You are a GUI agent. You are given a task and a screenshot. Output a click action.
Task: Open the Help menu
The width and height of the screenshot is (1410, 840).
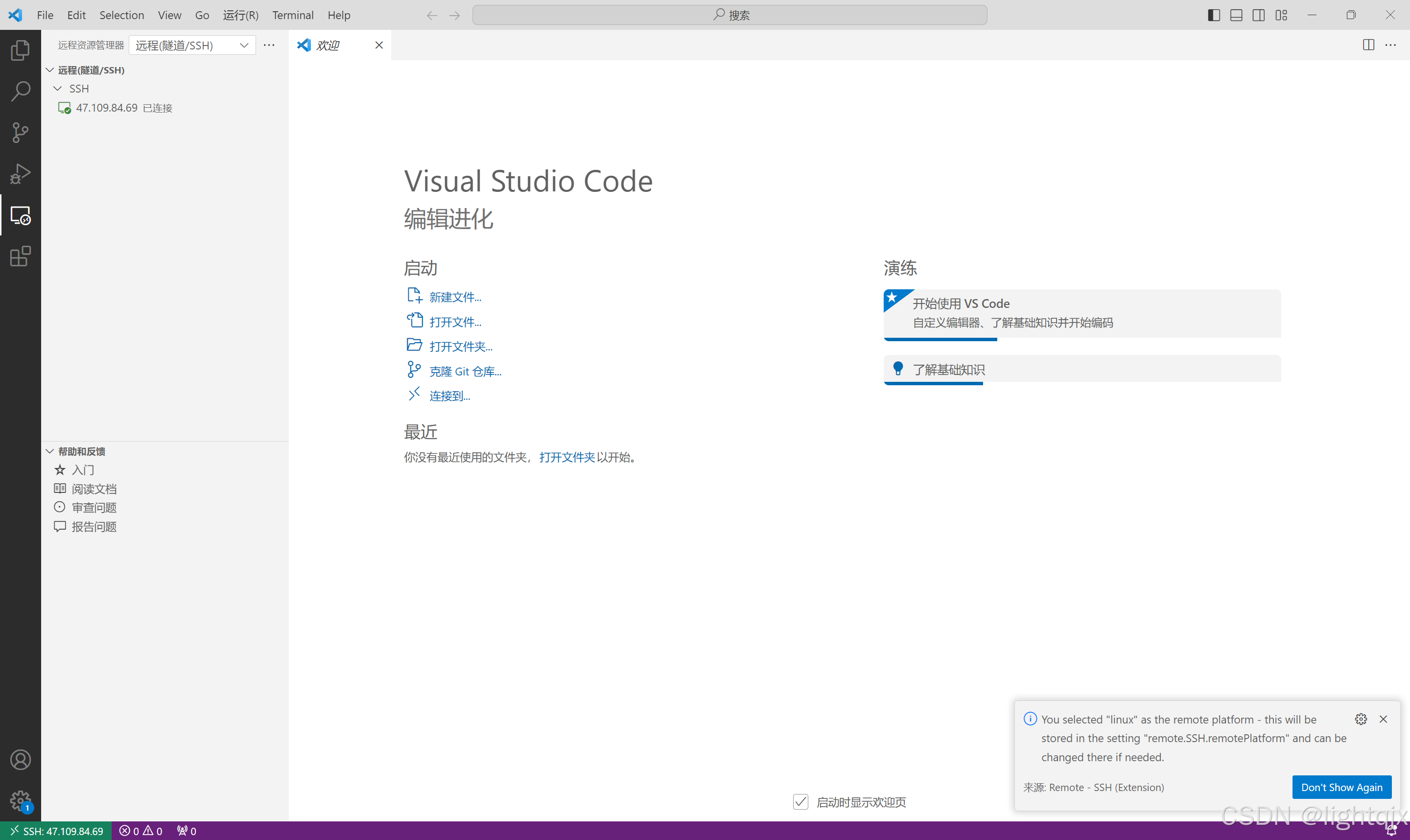[x=339, y=15]
